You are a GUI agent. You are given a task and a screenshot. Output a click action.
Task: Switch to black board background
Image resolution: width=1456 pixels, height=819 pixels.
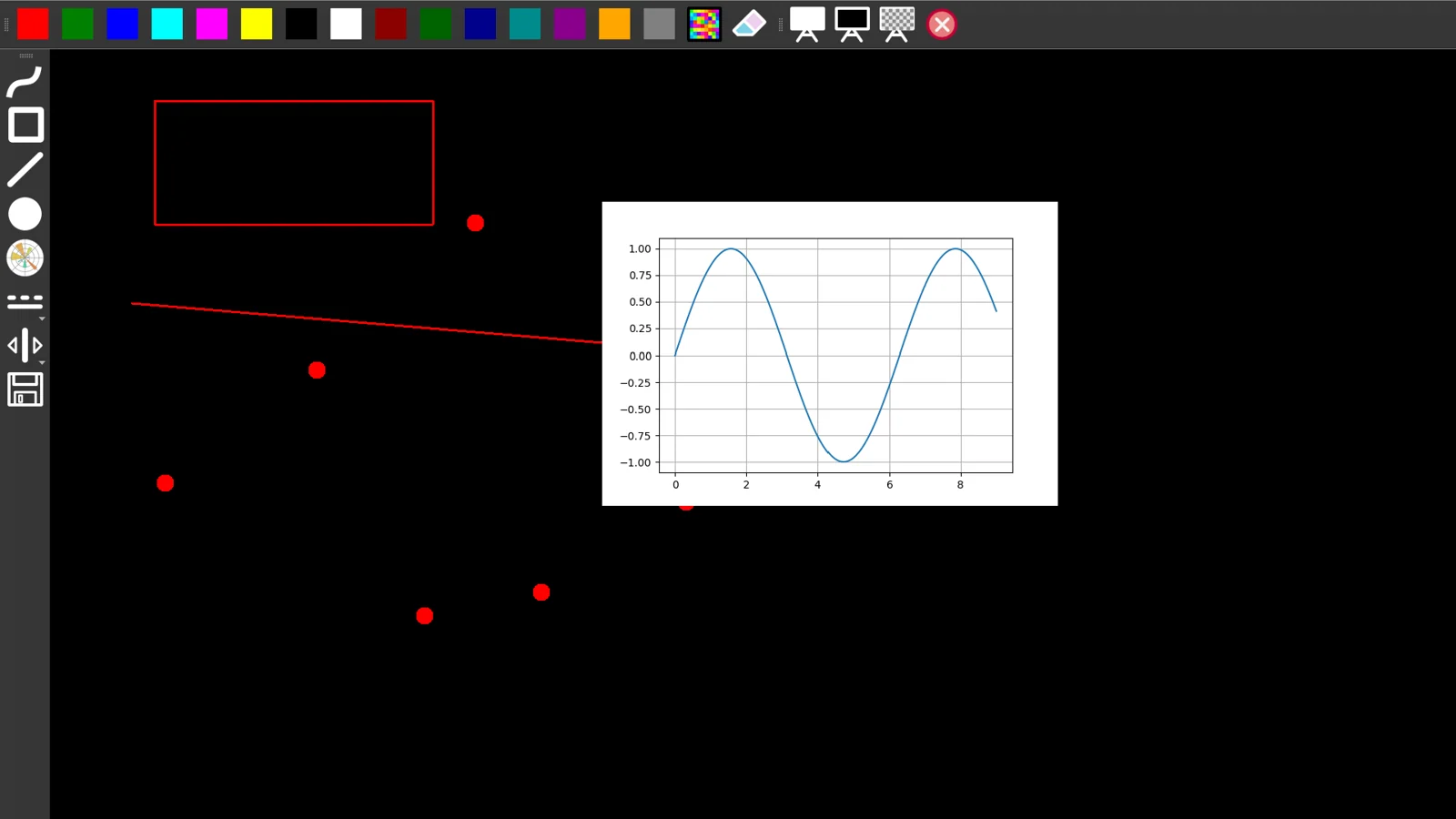(852, 24)
